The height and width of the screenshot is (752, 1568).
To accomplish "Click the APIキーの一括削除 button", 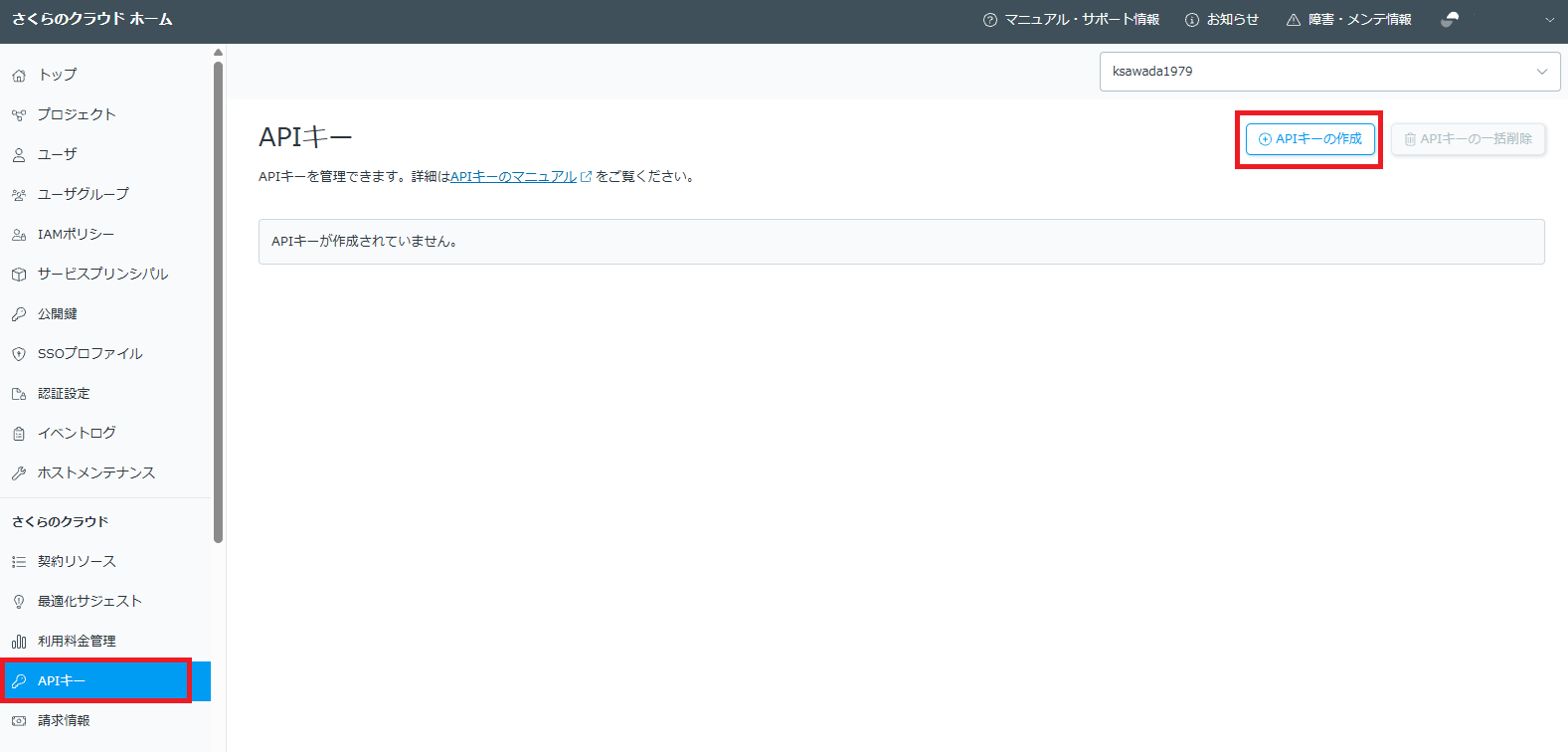I will [1469, 139].
